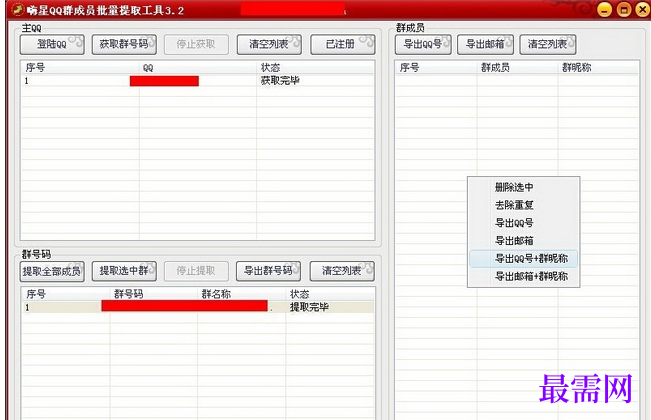The width and height of the screenshot is (651, 420).
Task: Click 序号 column header in 主QQ table
Action: click(x=80, y=68)
